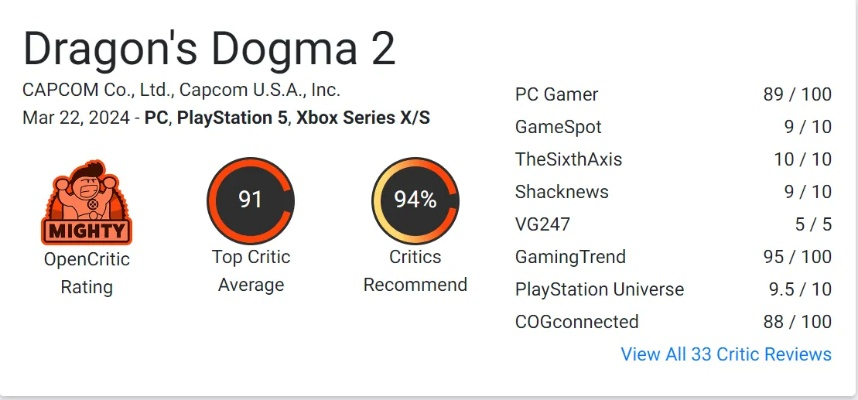Select the PlayStation 5 platform link
858x400 pixels.
coord(232,117)
